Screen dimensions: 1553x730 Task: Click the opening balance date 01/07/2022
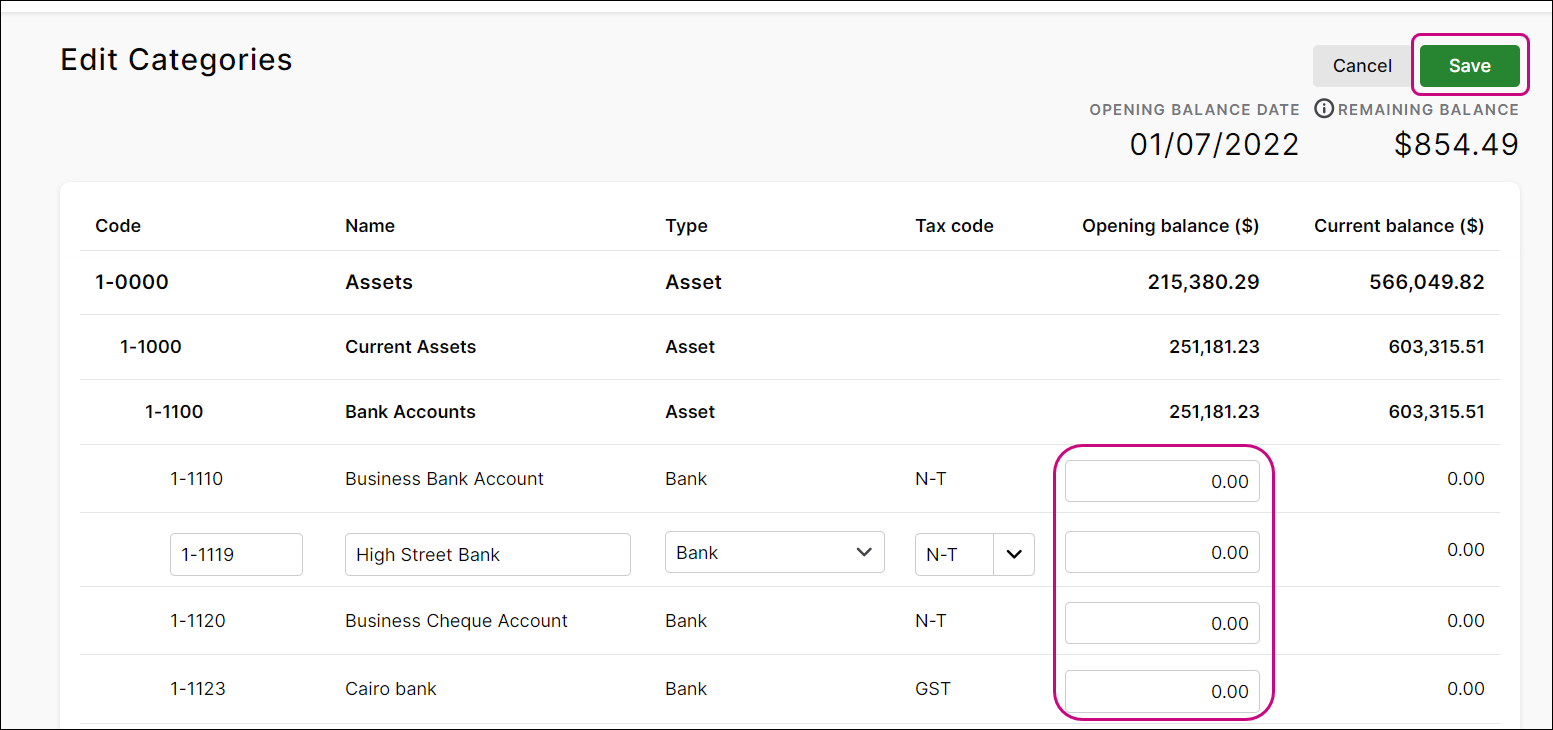(1214, 144)
